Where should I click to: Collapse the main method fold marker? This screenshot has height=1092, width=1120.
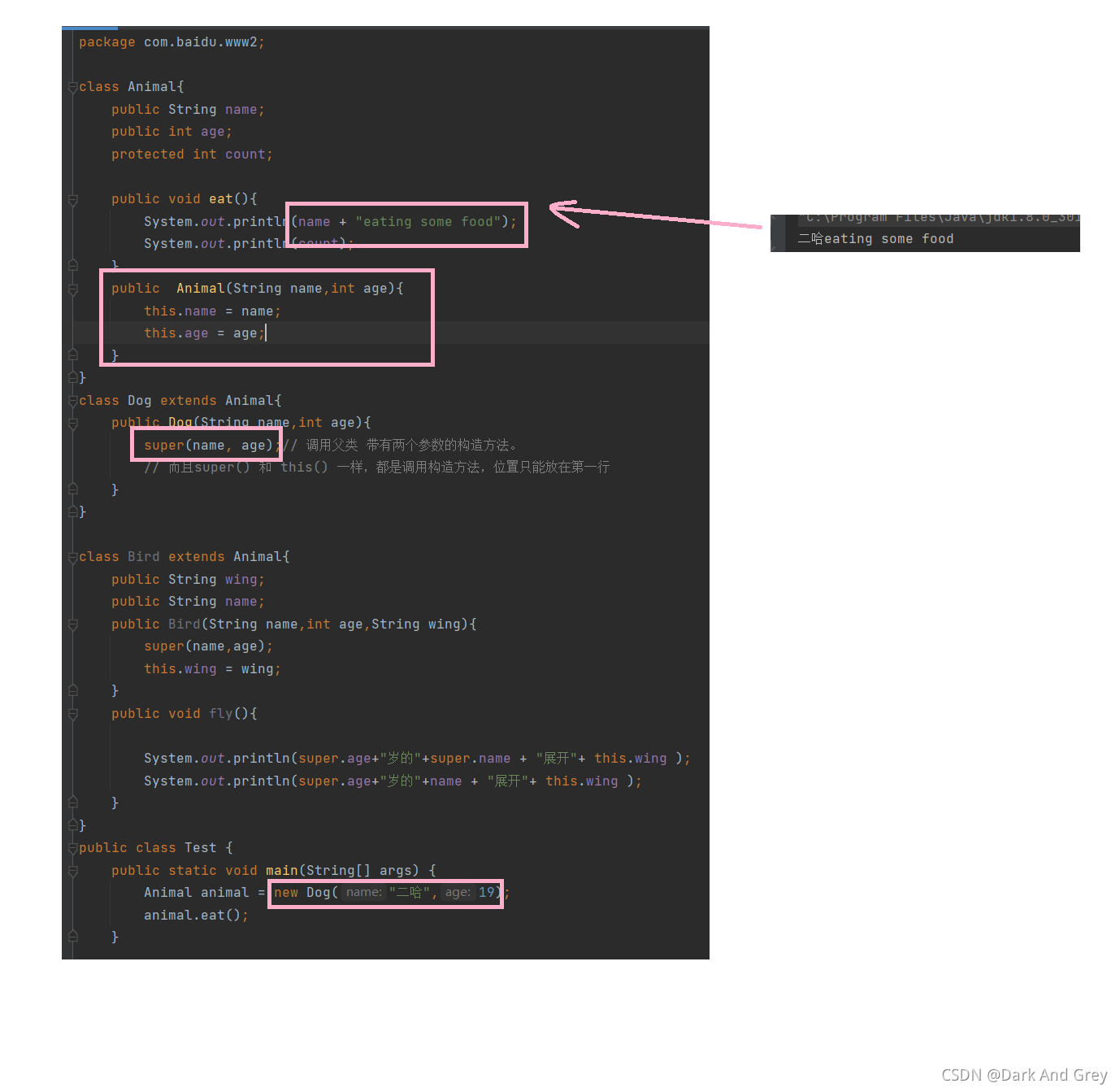pos(72,871)
